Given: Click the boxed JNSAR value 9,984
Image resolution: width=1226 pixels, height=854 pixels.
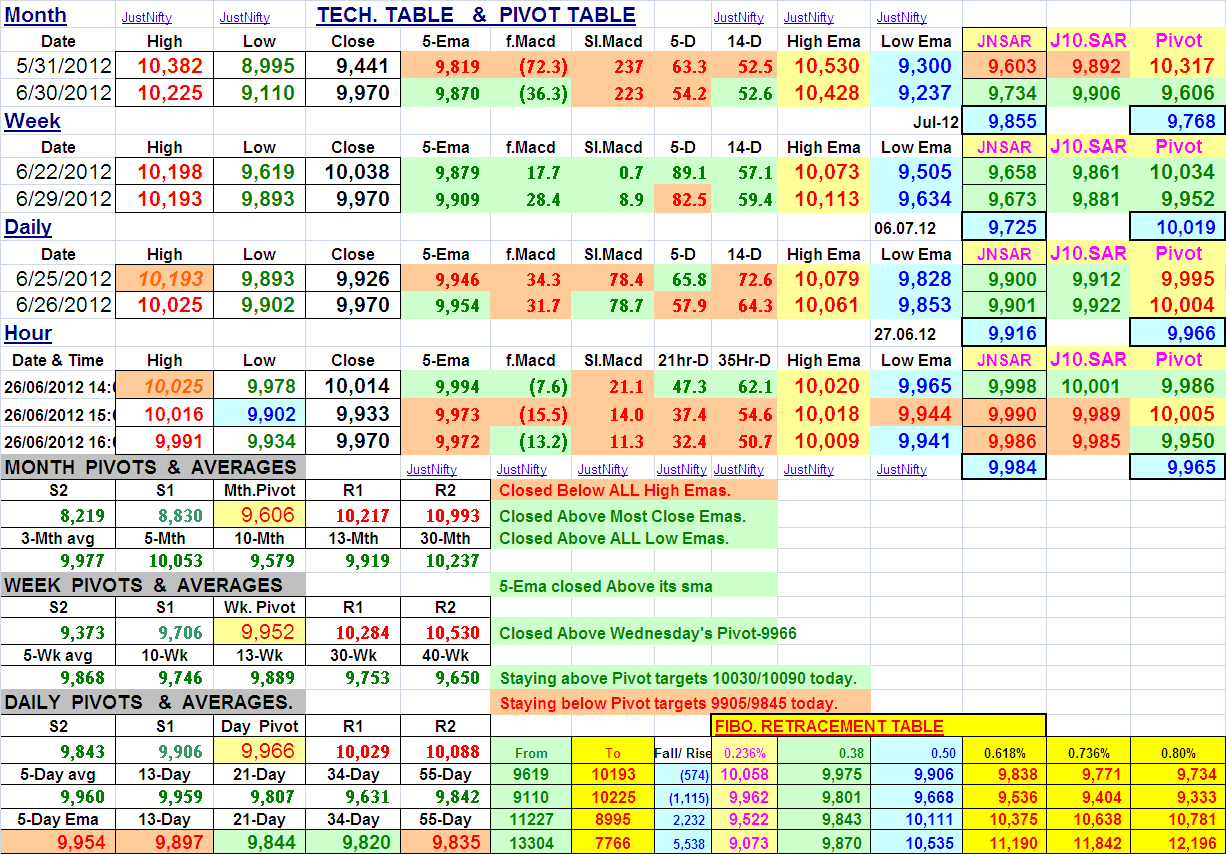Looking at the screenshot, I should pyautogui.click(x=1004, y=466).
